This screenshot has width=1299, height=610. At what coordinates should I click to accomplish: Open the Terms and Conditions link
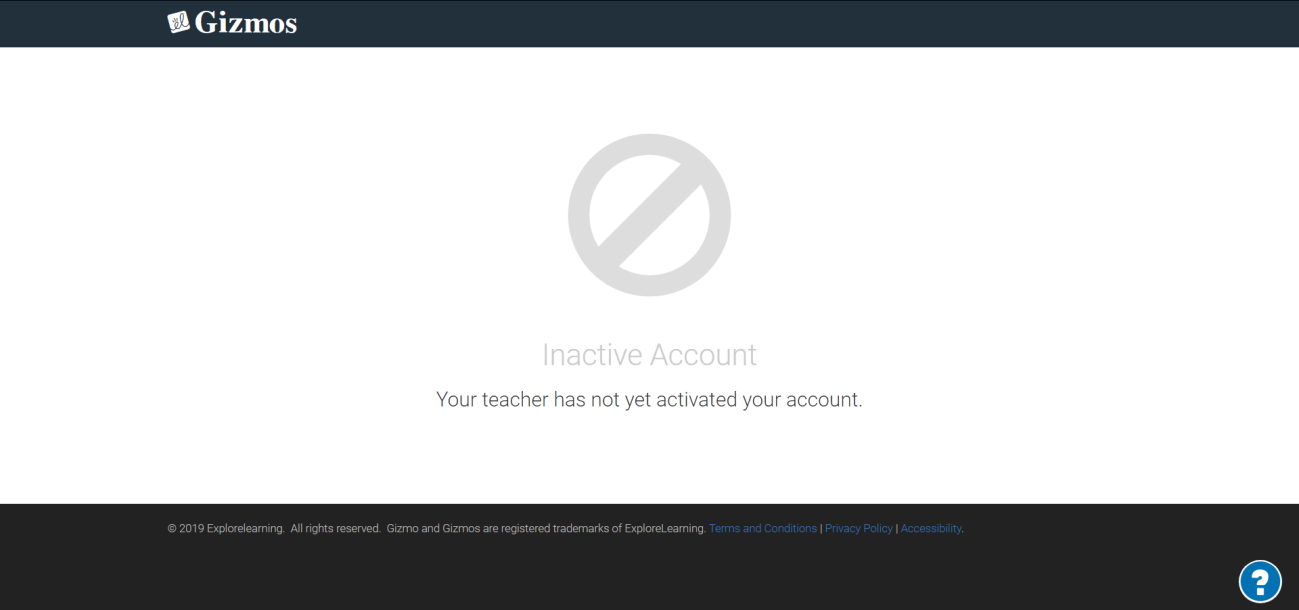tap(763, 528)
